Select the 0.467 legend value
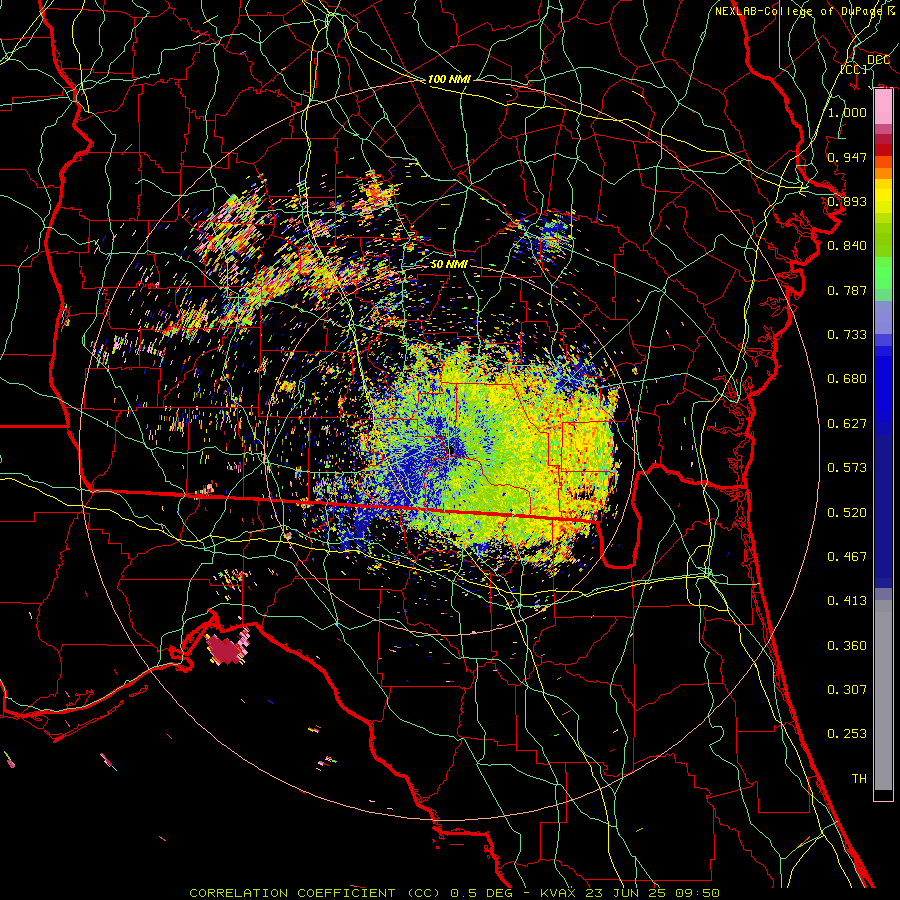Viewport: 900px width, 900px height. click(847, 557)
